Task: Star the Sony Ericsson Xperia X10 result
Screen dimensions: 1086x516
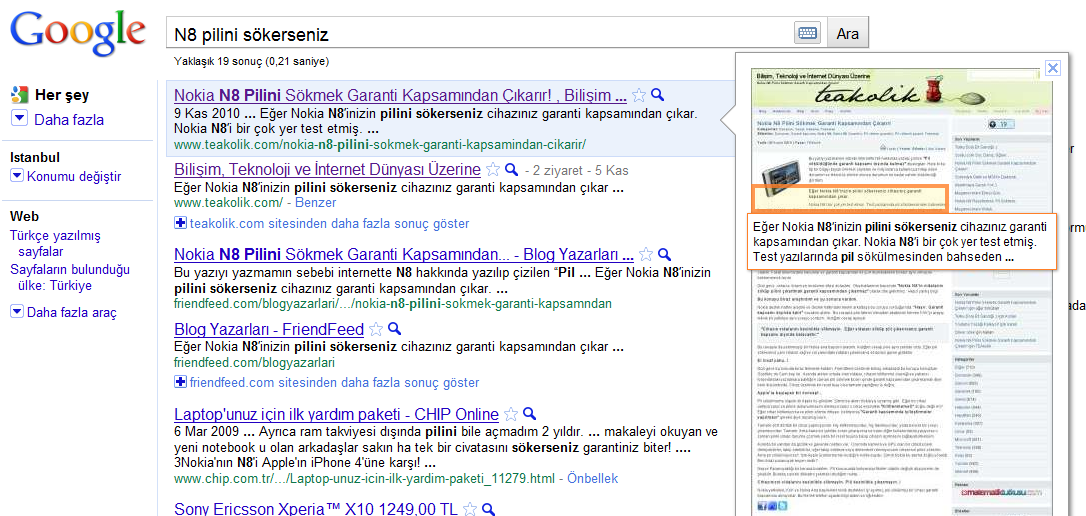Action: click(x=470, y=509)
